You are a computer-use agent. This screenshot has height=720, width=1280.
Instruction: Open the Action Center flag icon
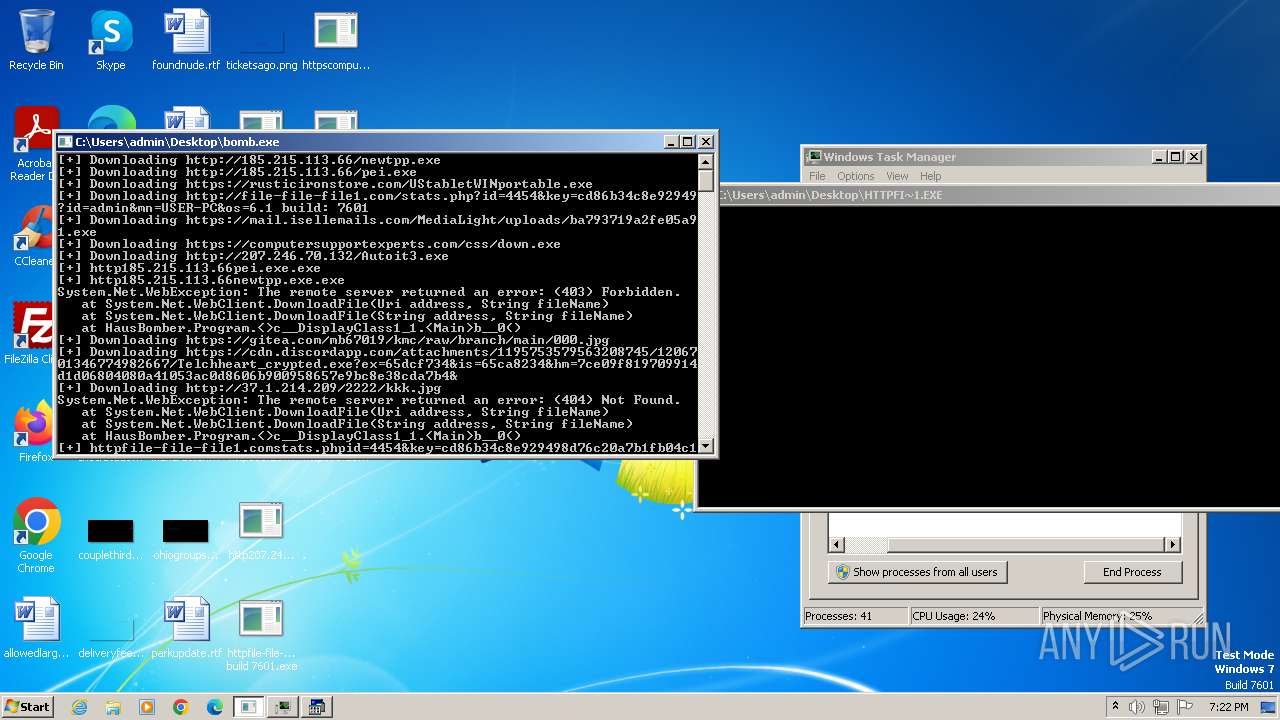pyautogui.click(x=1183, y=707)
